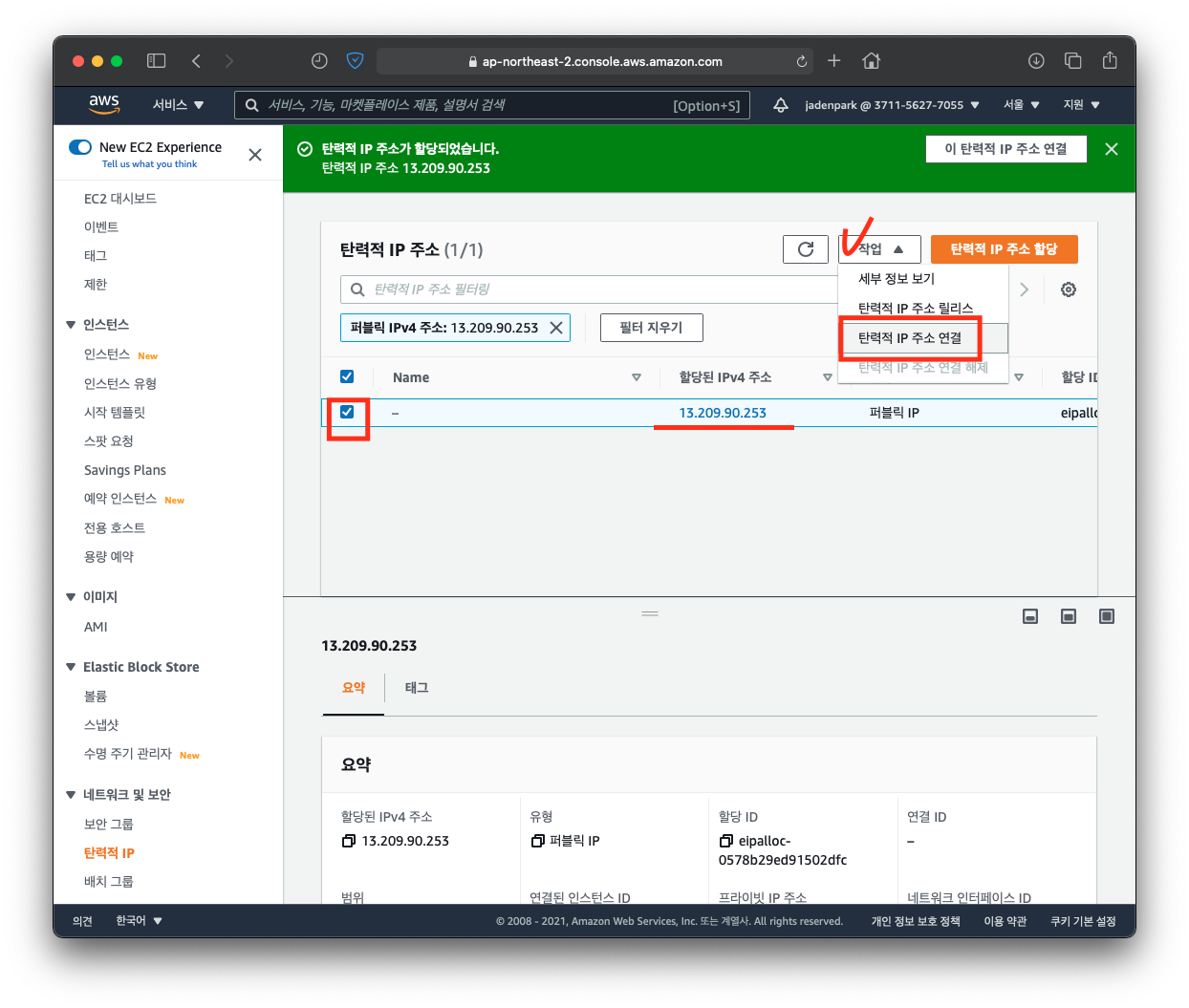Refresh the Elastic IP address list
Viewport: 1189px width, 1008px height.
point(806,249)
